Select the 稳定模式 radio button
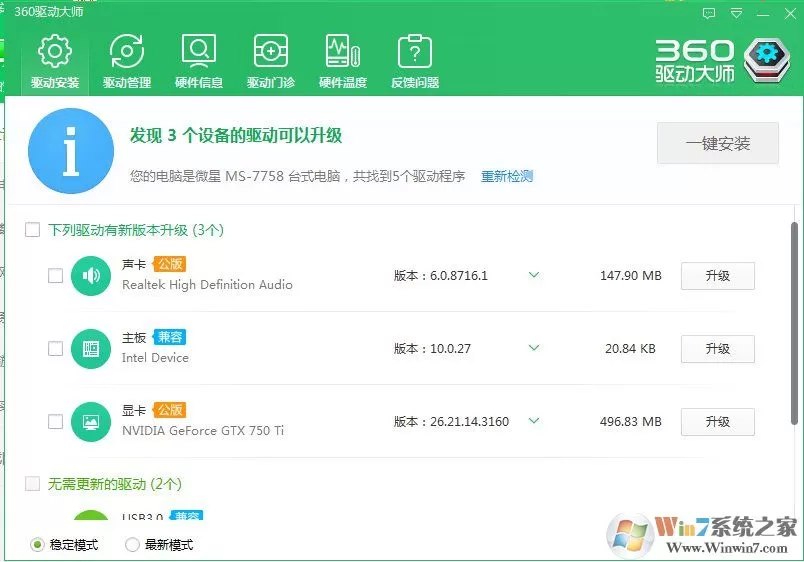The image size is (804, 562). 37,545
